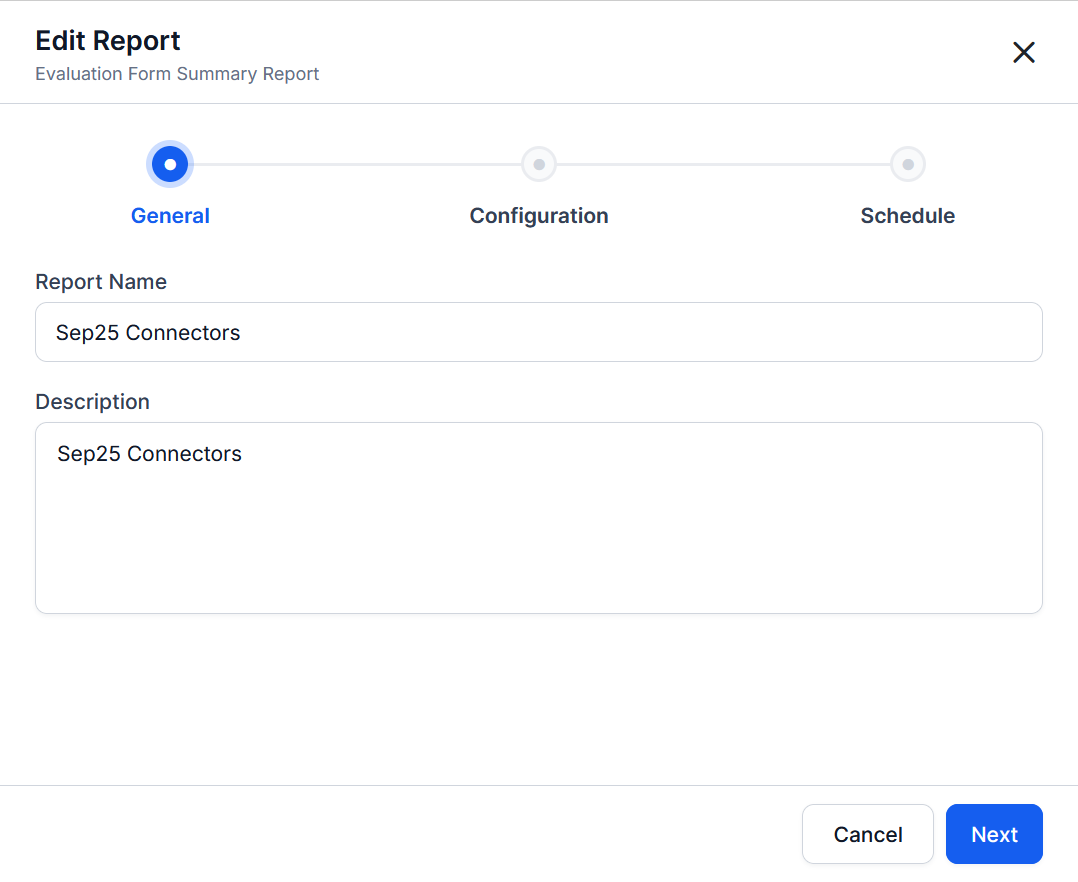Click the Edit Report dialog heading
Viewport: 1078px width, 882px height.
pyautogui.click(x=108, y=41)
